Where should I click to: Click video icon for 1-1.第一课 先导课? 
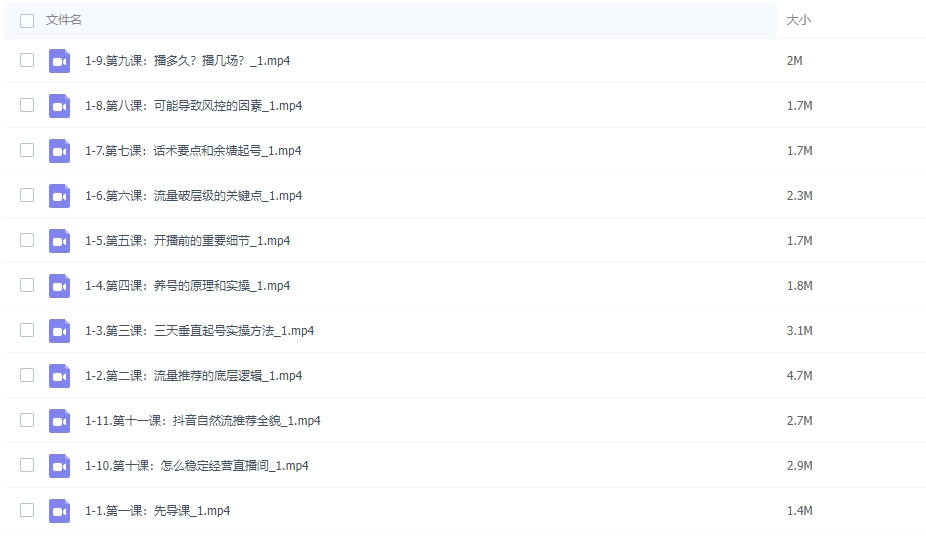pyautogui.click(x=59, y=511)
